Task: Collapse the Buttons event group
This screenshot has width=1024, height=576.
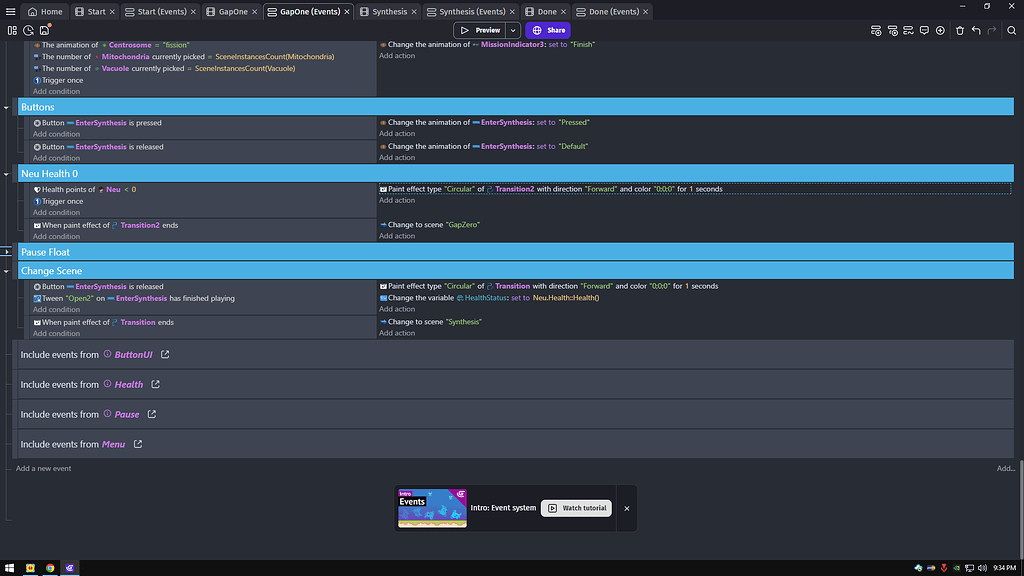Action: [7, 106]
